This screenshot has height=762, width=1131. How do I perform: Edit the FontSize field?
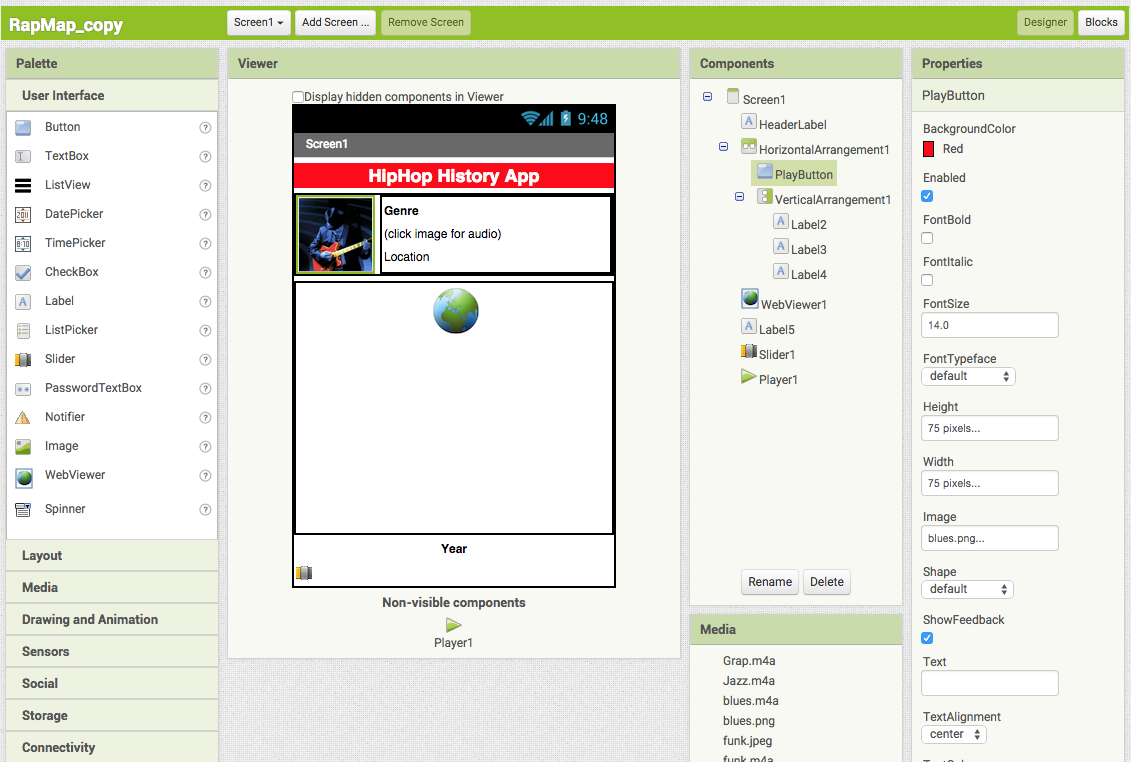click(x=990, y=325)
